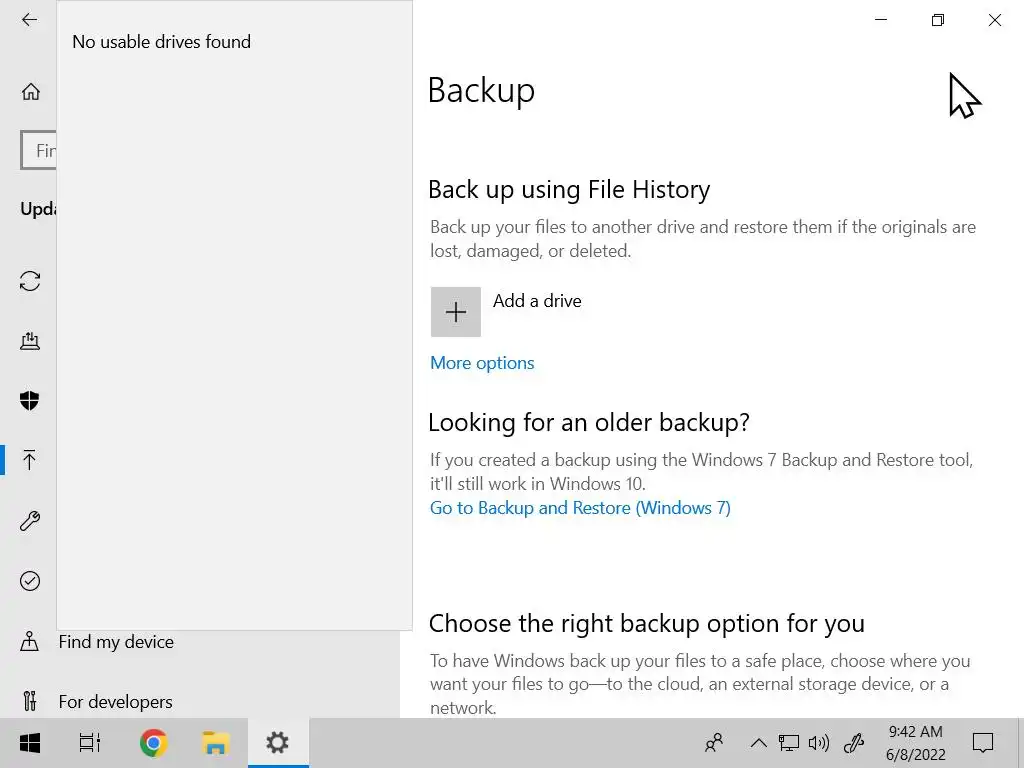Open the More options link
1024x768 pixels.
click(x=482, y=363)
